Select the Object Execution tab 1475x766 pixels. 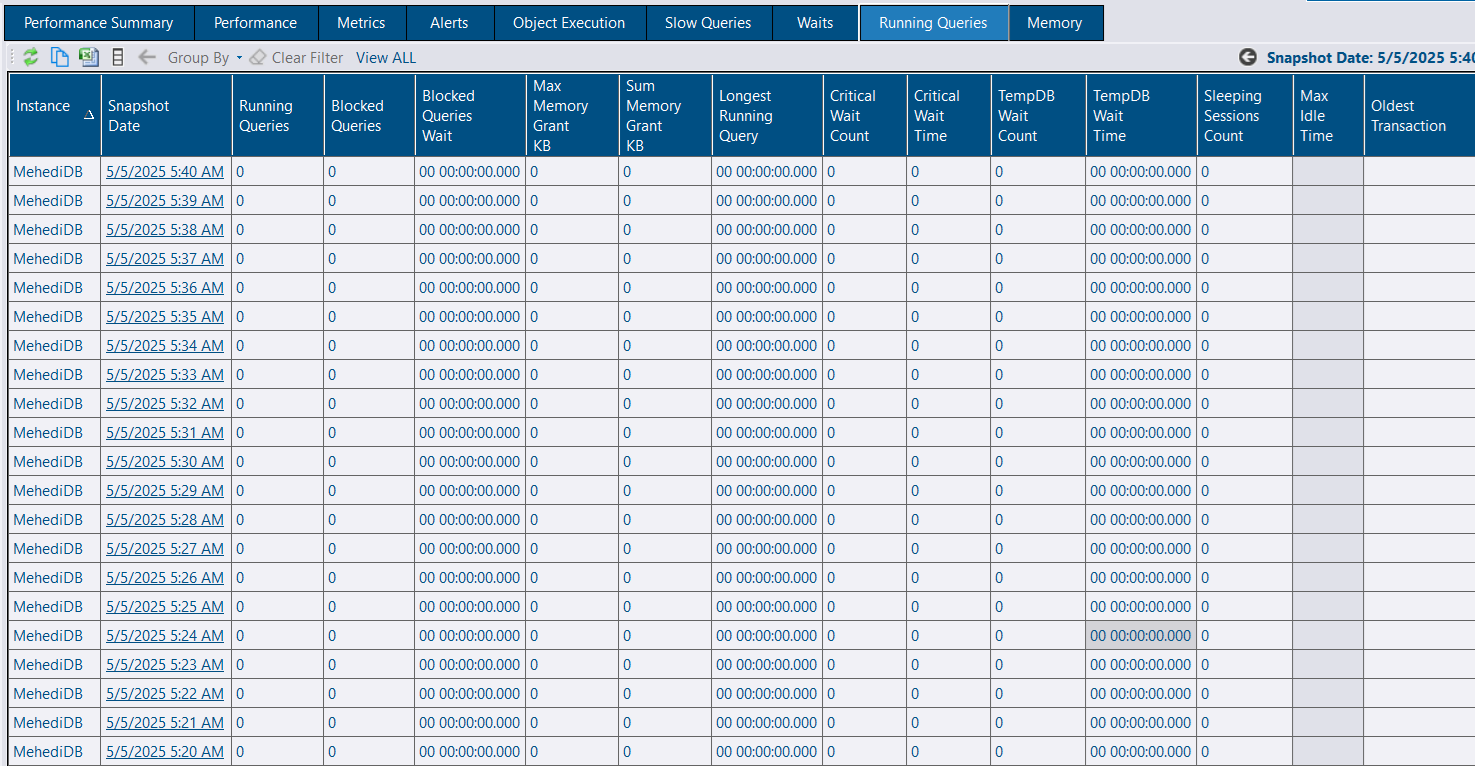pyautogui.click(x=568, y=23)
